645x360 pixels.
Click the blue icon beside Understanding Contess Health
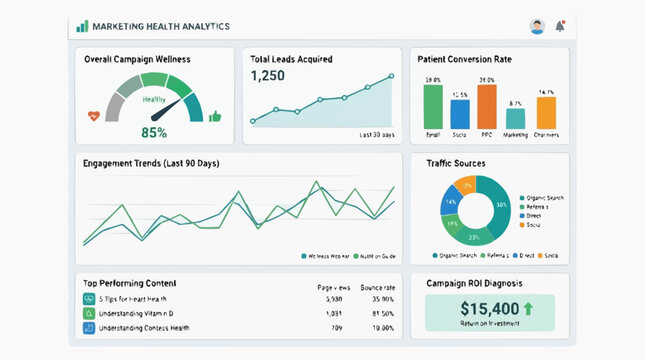[89, 328]
